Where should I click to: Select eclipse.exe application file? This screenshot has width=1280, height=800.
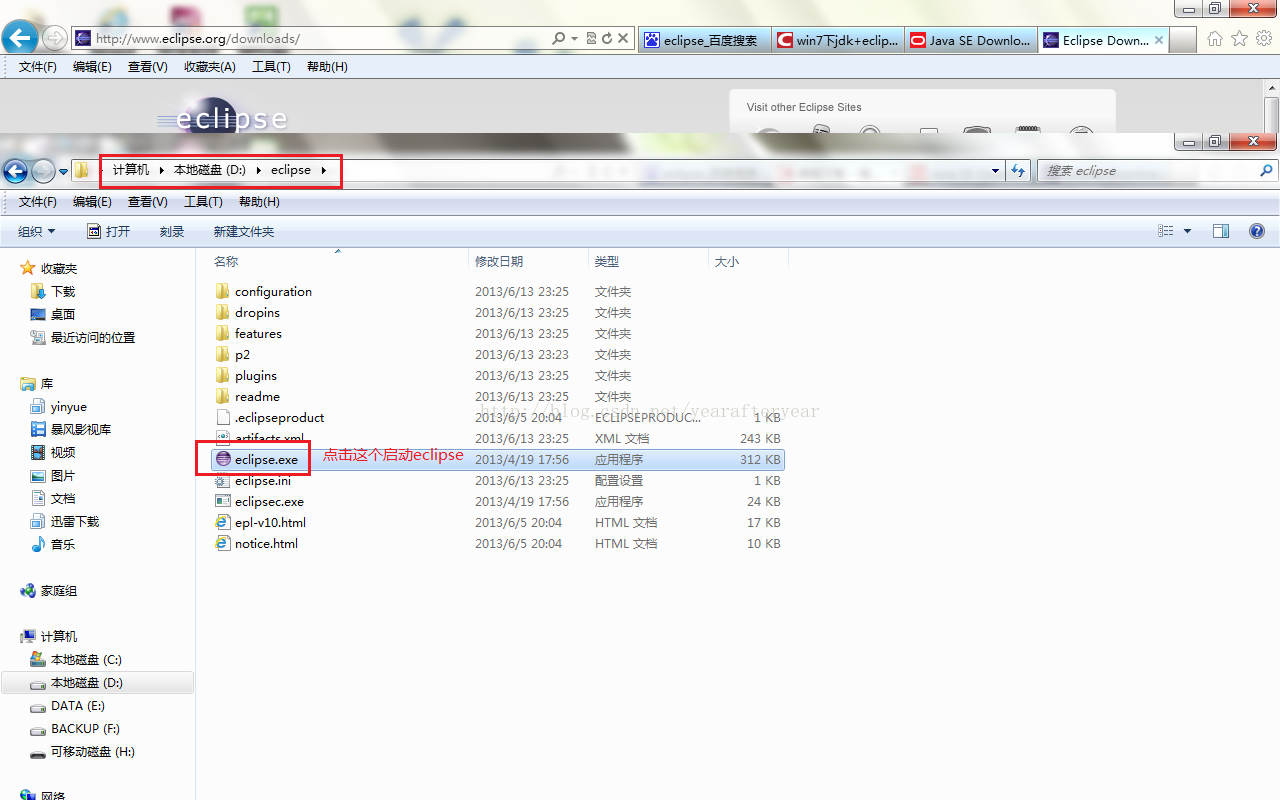pyautogui.click(x=266, y=459)
